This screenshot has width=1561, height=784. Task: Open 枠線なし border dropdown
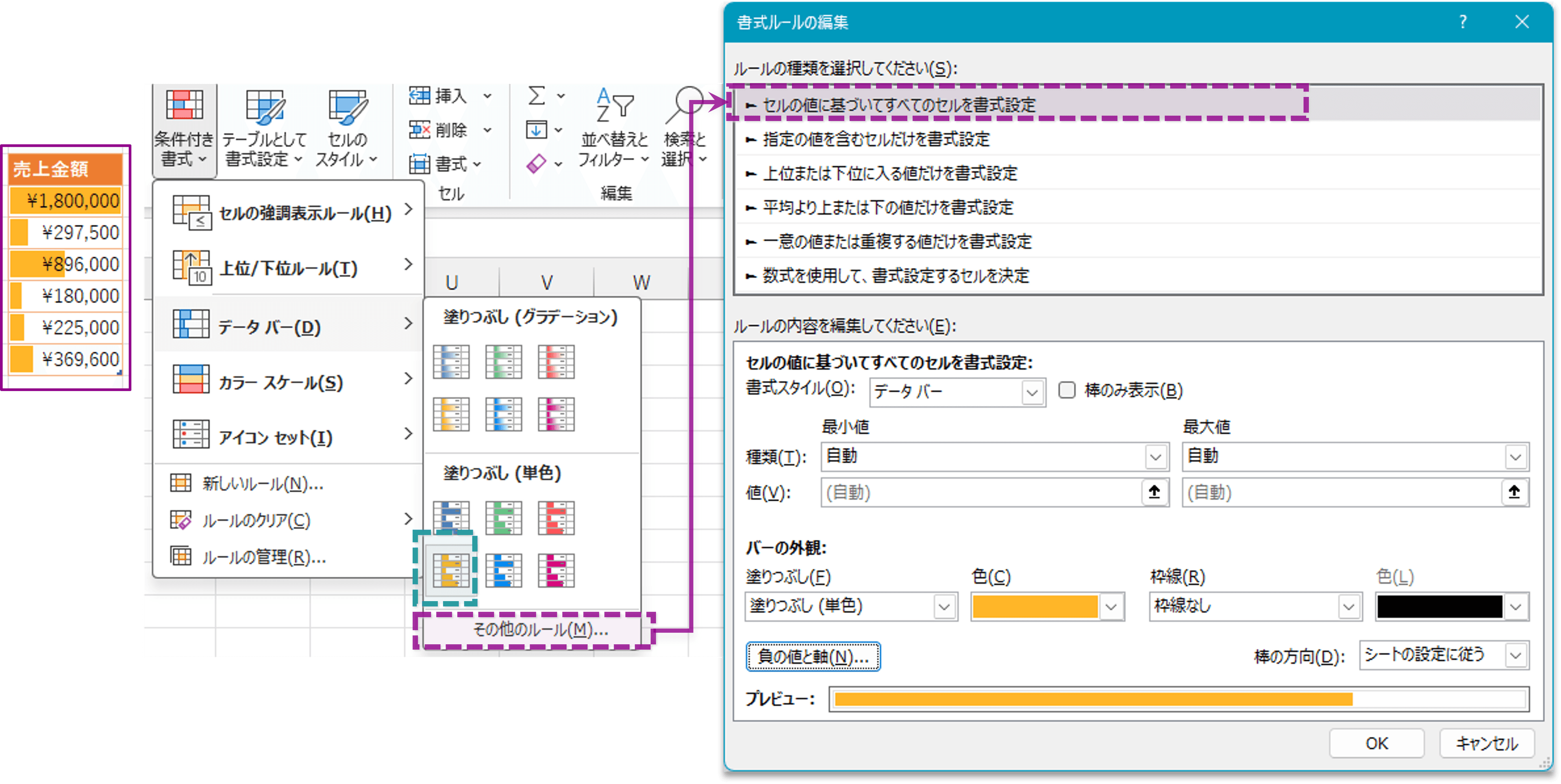click(x=1348, y=606)
